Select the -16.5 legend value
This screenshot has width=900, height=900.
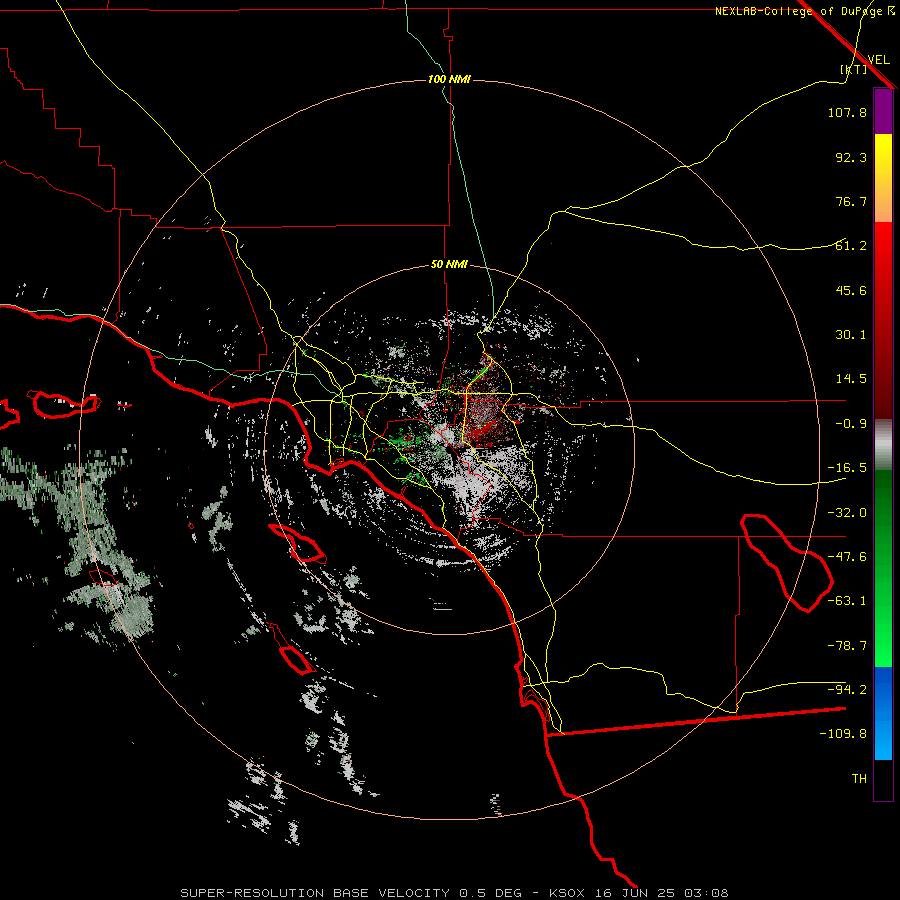(847, 468)
